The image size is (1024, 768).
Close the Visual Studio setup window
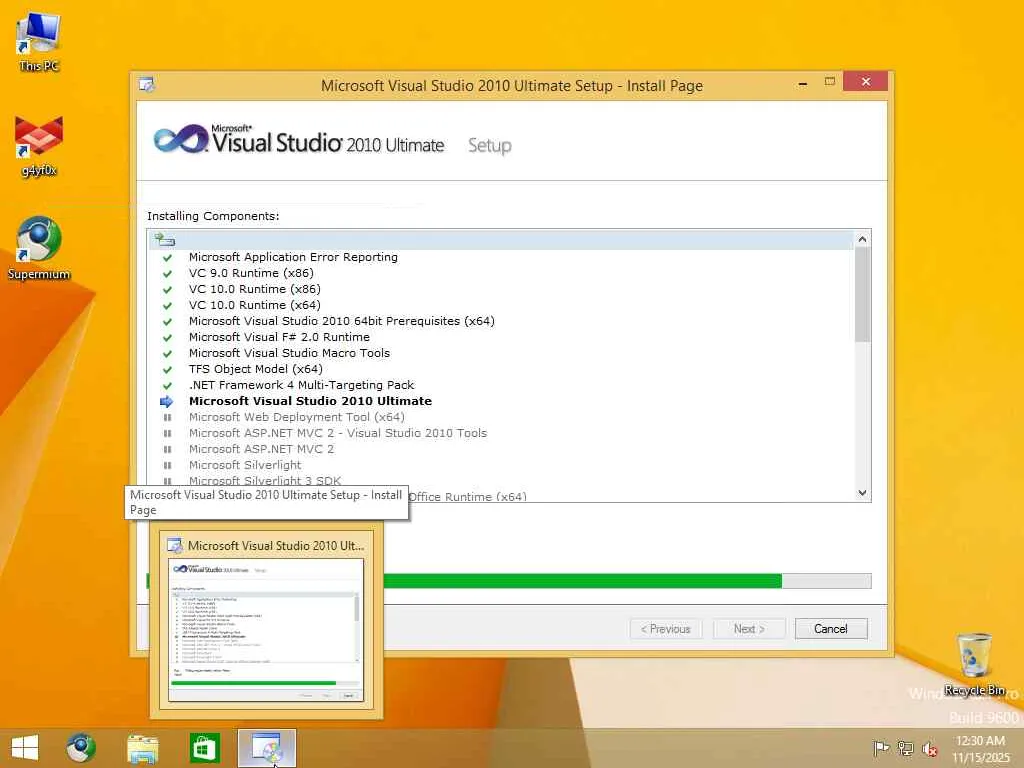click(x=865, y=82)
